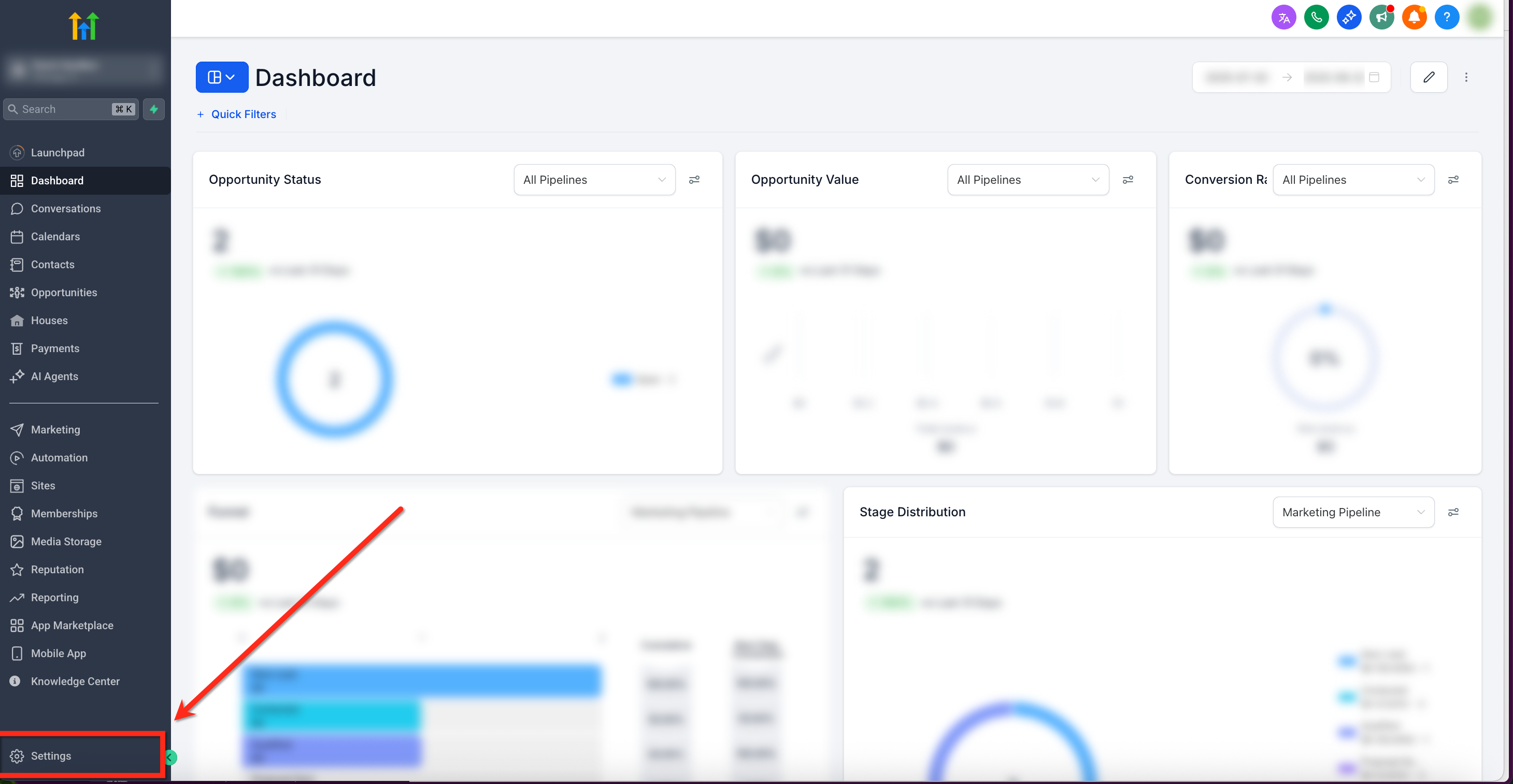This screenshot has height=784, width=1513.
Task: Open the blue help question icon
Action: (x=1446, y=17)
